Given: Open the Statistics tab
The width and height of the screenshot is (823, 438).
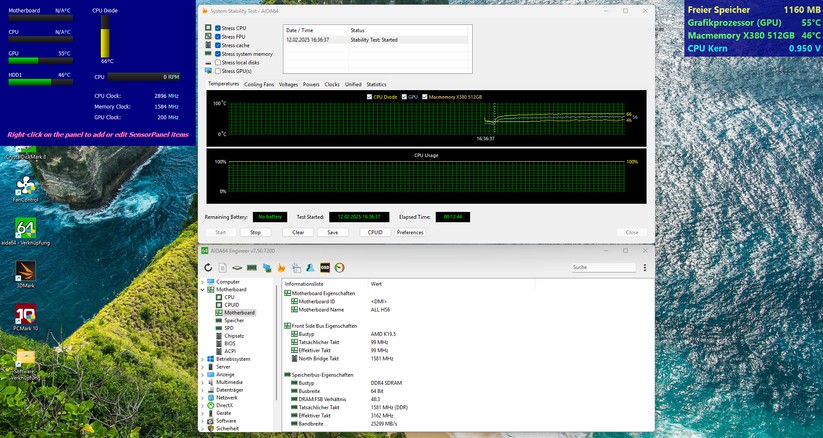Looking at the screenshot, I should pyautogui.click(x=376, y=84).
